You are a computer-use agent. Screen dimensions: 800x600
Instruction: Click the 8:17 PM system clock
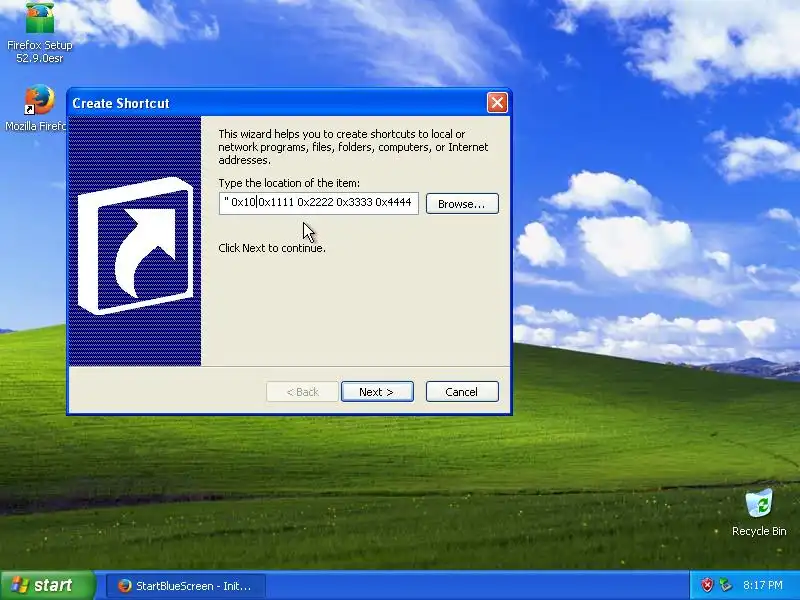[763, 585]
